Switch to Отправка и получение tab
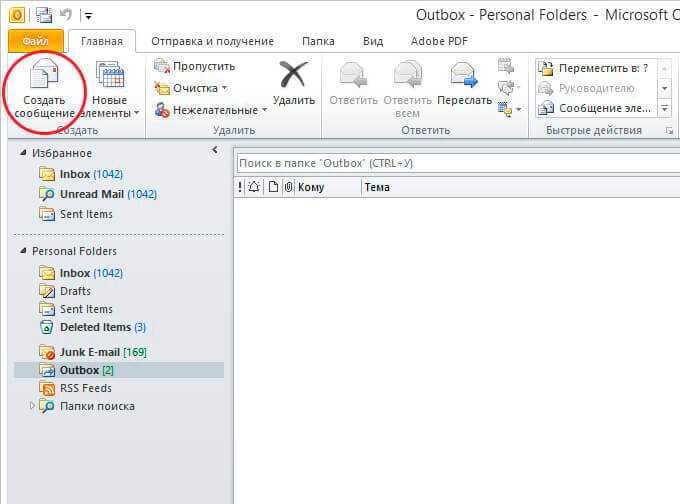 point(212,41)
